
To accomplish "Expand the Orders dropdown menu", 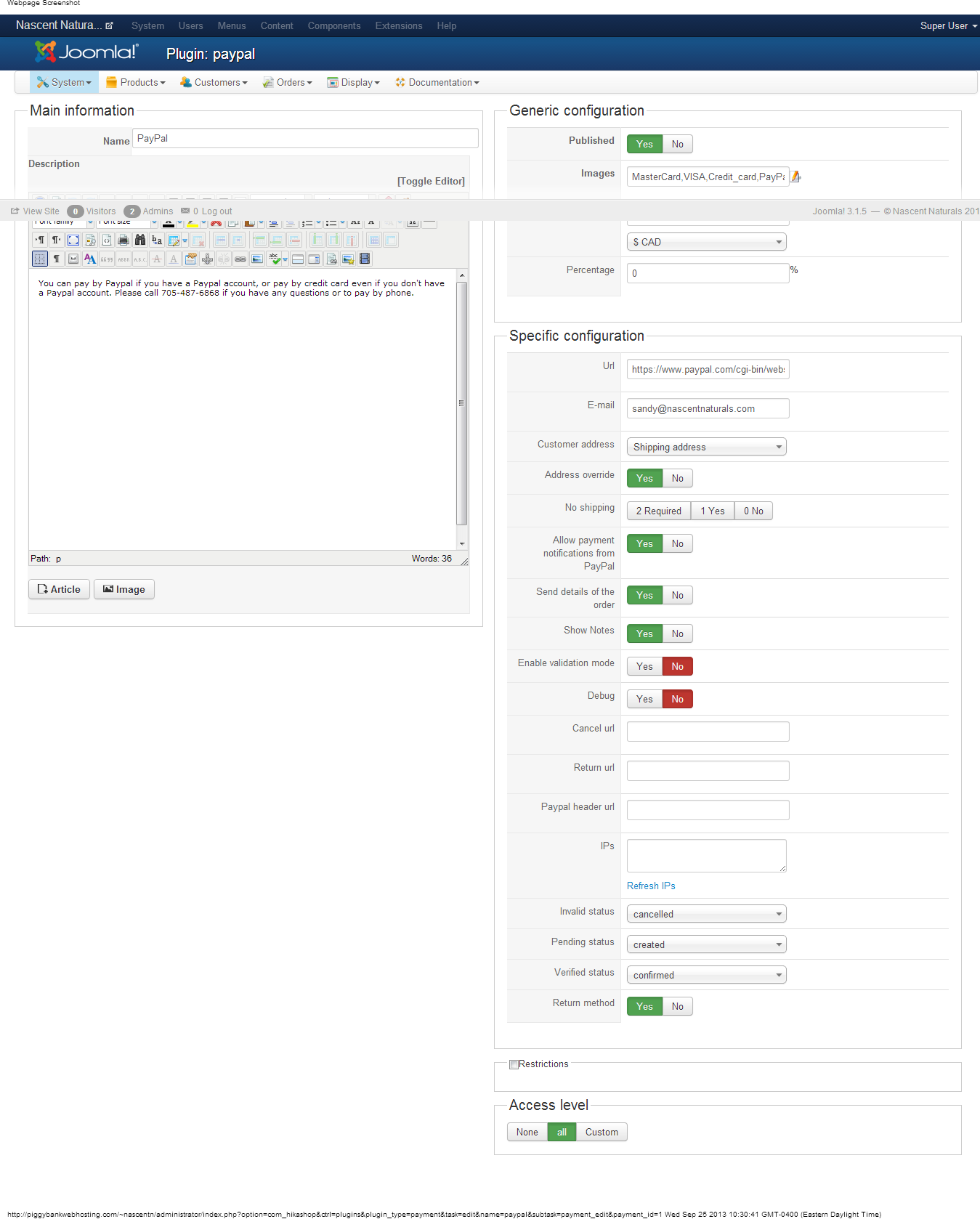I will (288, 82).
